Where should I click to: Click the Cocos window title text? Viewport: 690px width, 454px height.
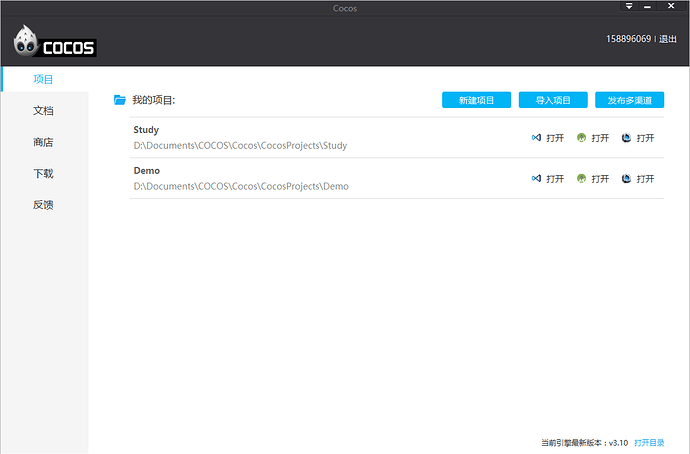point(345,8)
